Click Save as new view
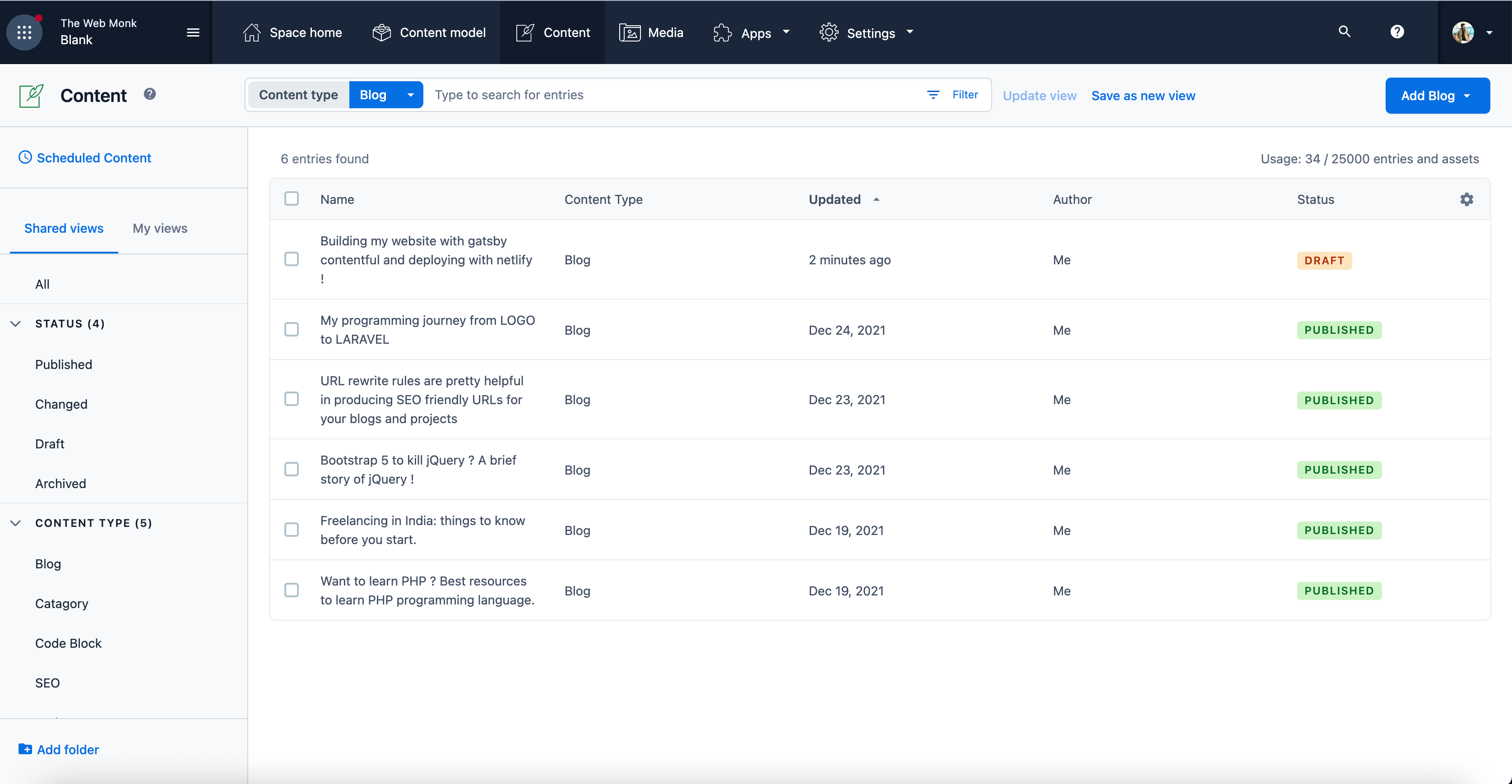This screenshot has width=1512, height=784. [1143, 96]
